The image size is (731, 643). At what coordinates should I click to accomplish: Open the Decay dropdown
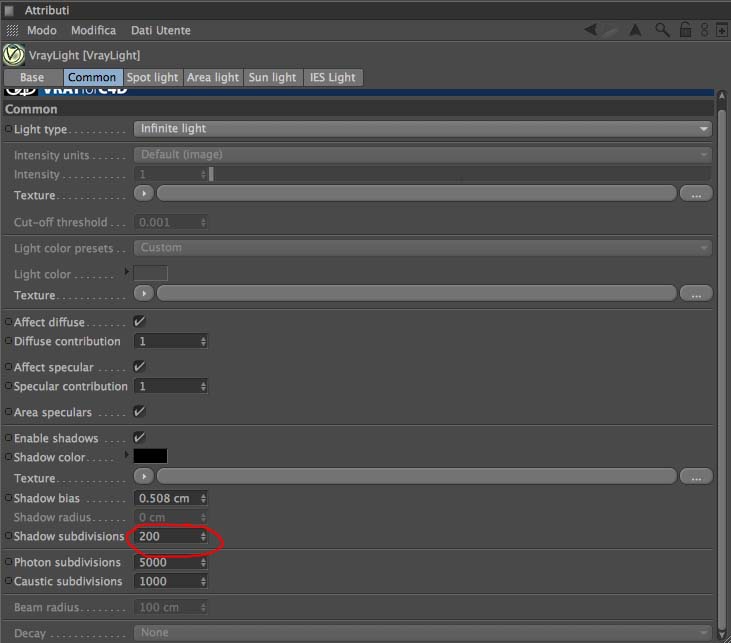click(422, 633)
